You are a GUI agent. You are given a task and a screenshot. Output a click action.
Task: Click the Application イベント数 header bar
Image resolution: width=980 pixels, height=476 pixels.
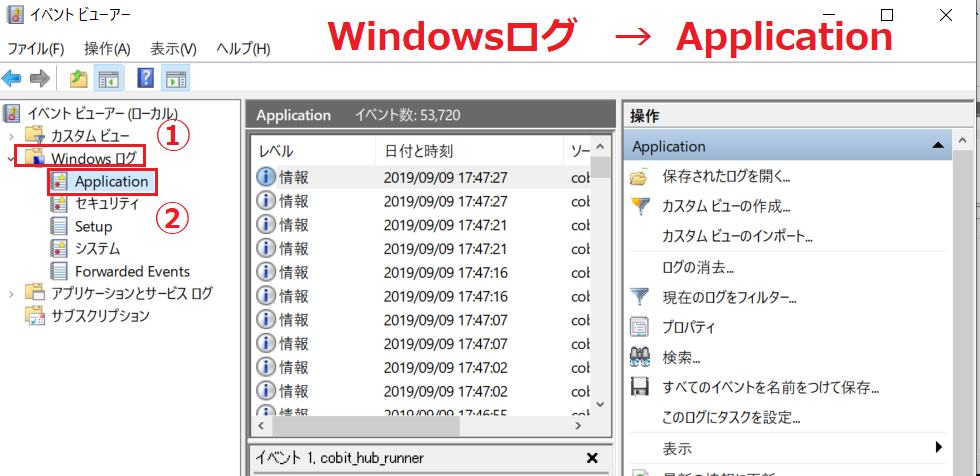(x=431, y=116)
